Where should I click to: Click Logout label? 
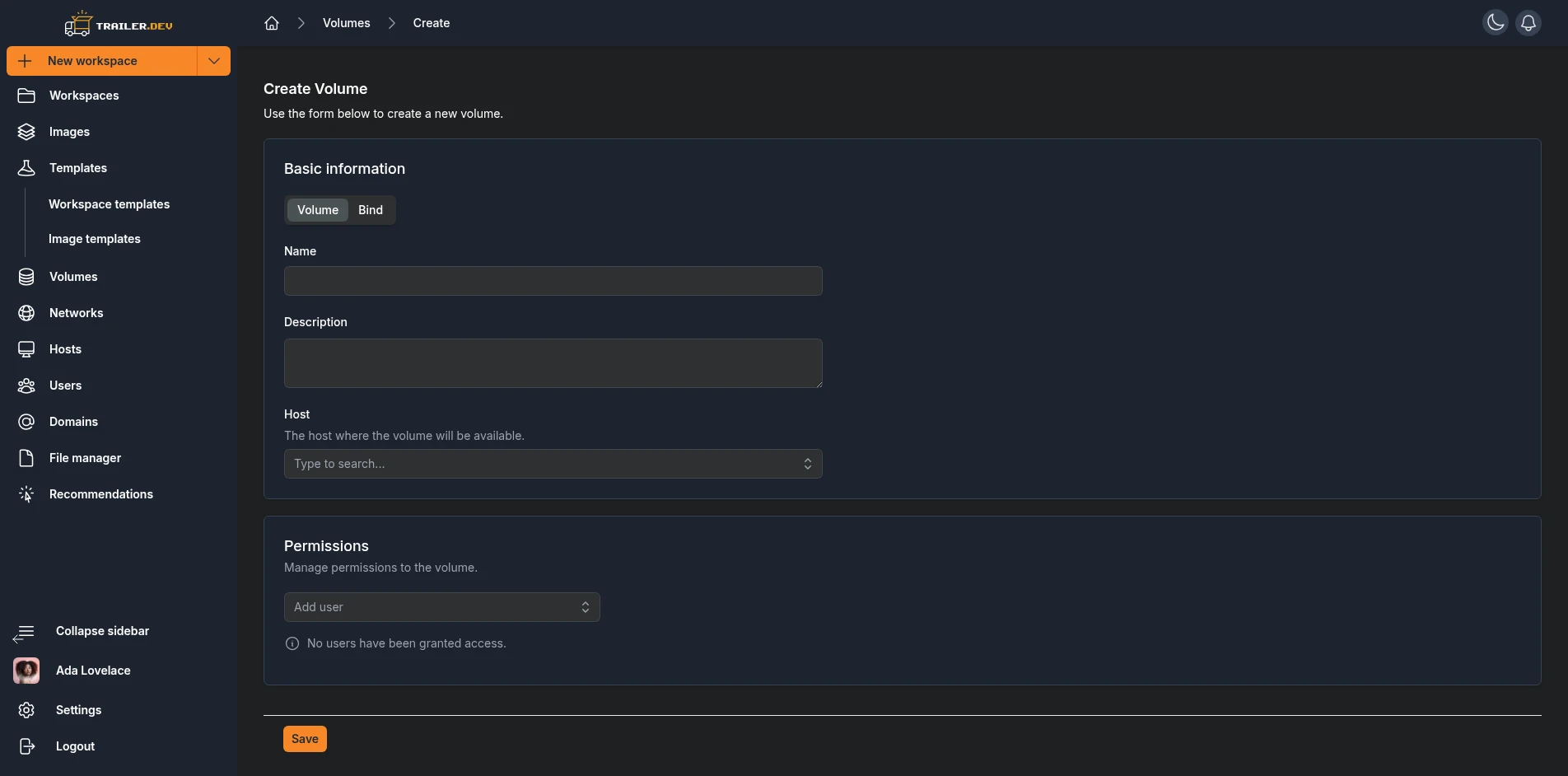[x=75, y=746]
